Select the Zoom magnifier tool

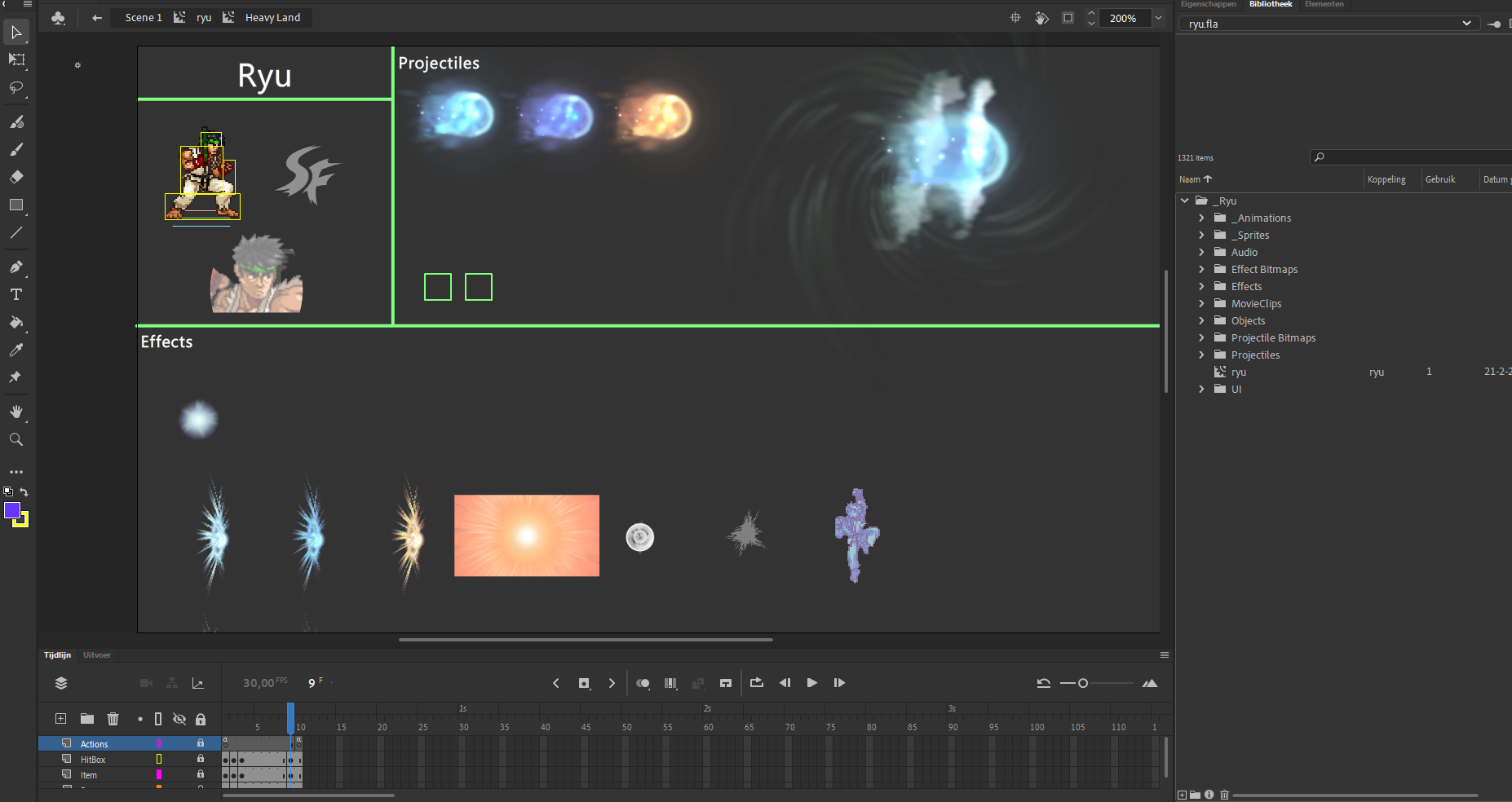point(16,439)
